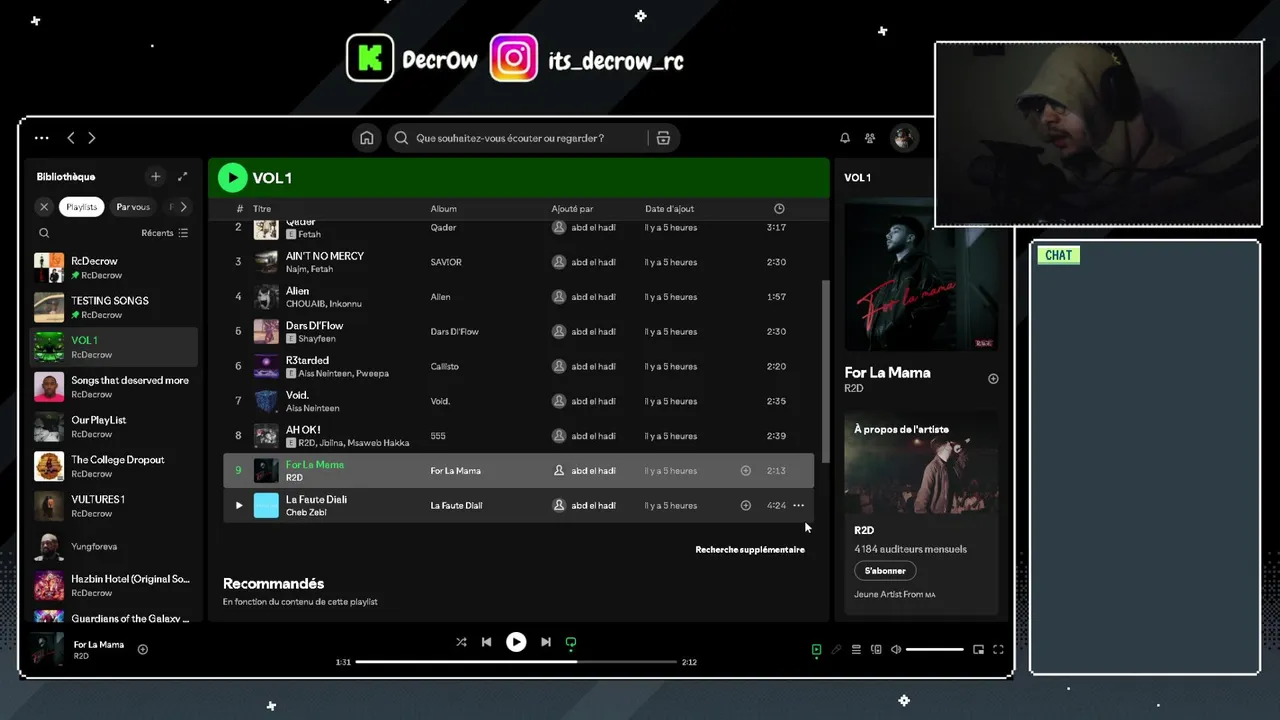Open the Browse icon in search bar

click(x=663, y=138)
